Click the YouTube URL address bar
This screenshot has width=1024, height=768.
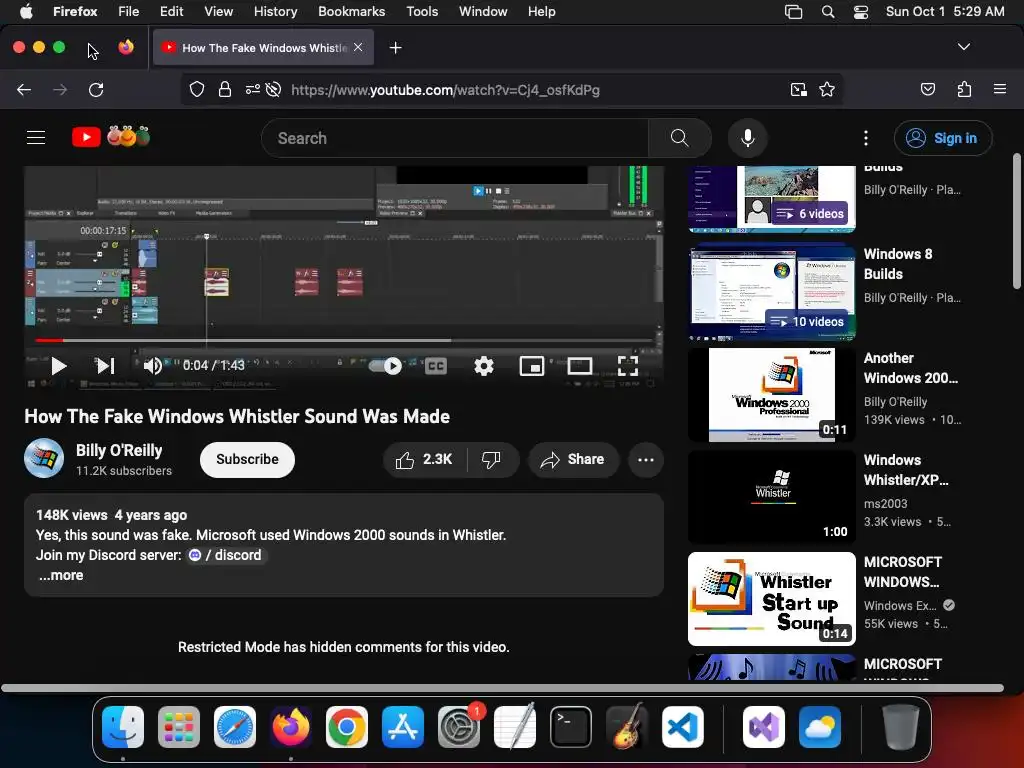[x=445, y=90]
